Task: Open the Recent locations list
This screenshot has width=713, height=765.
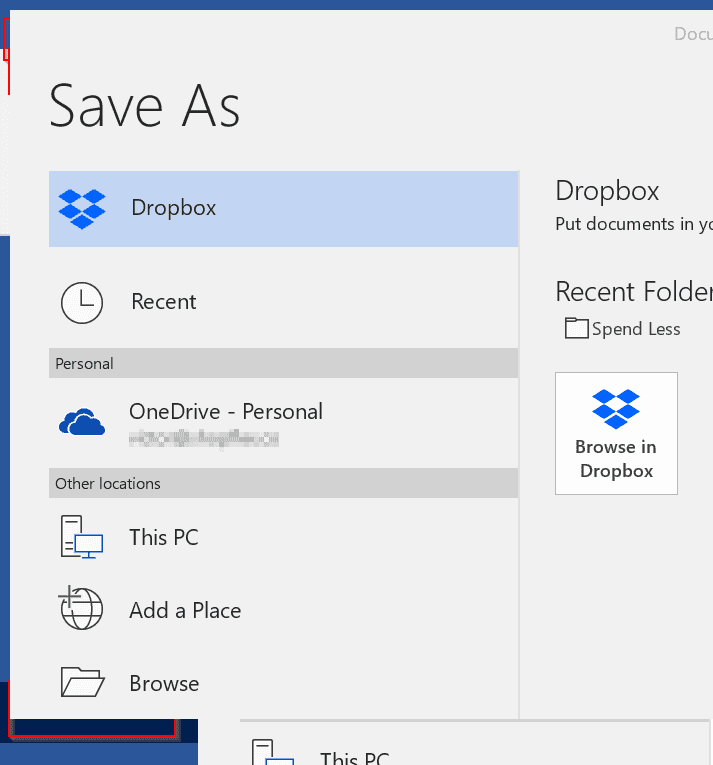Action: pyautogui.click(x=164, y=302)
